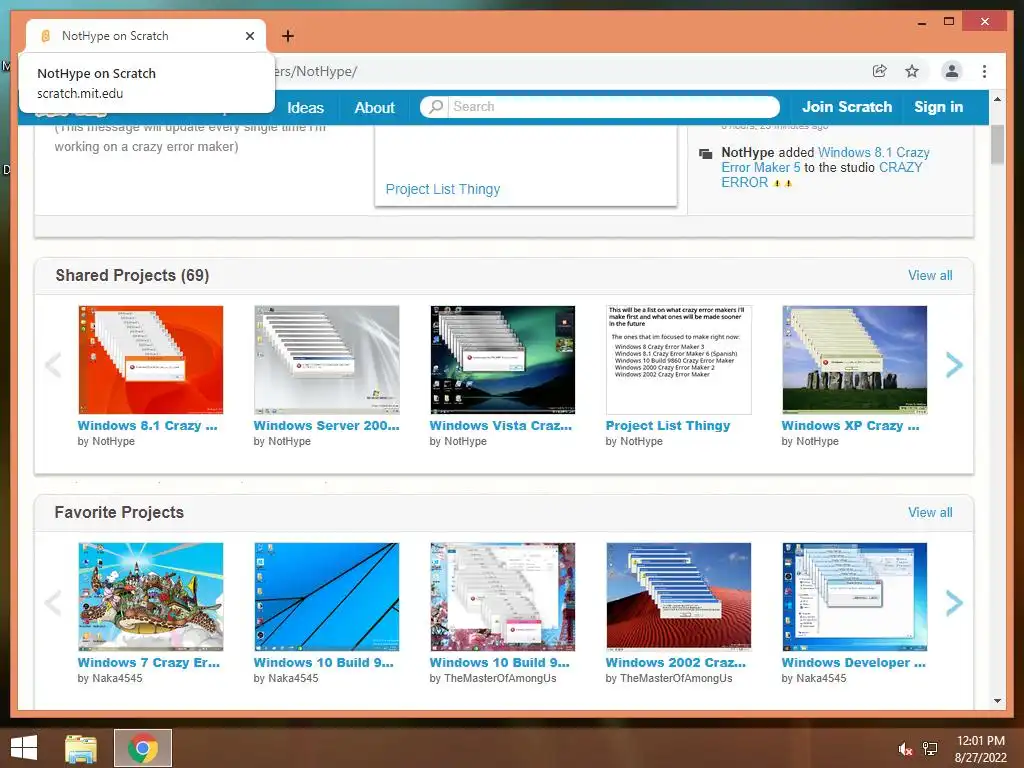The image size is (1024, 768).
Task: Open Windows 8.1 Crazy Error Maker 5 activity link
Action: click(x=825, y=160)
